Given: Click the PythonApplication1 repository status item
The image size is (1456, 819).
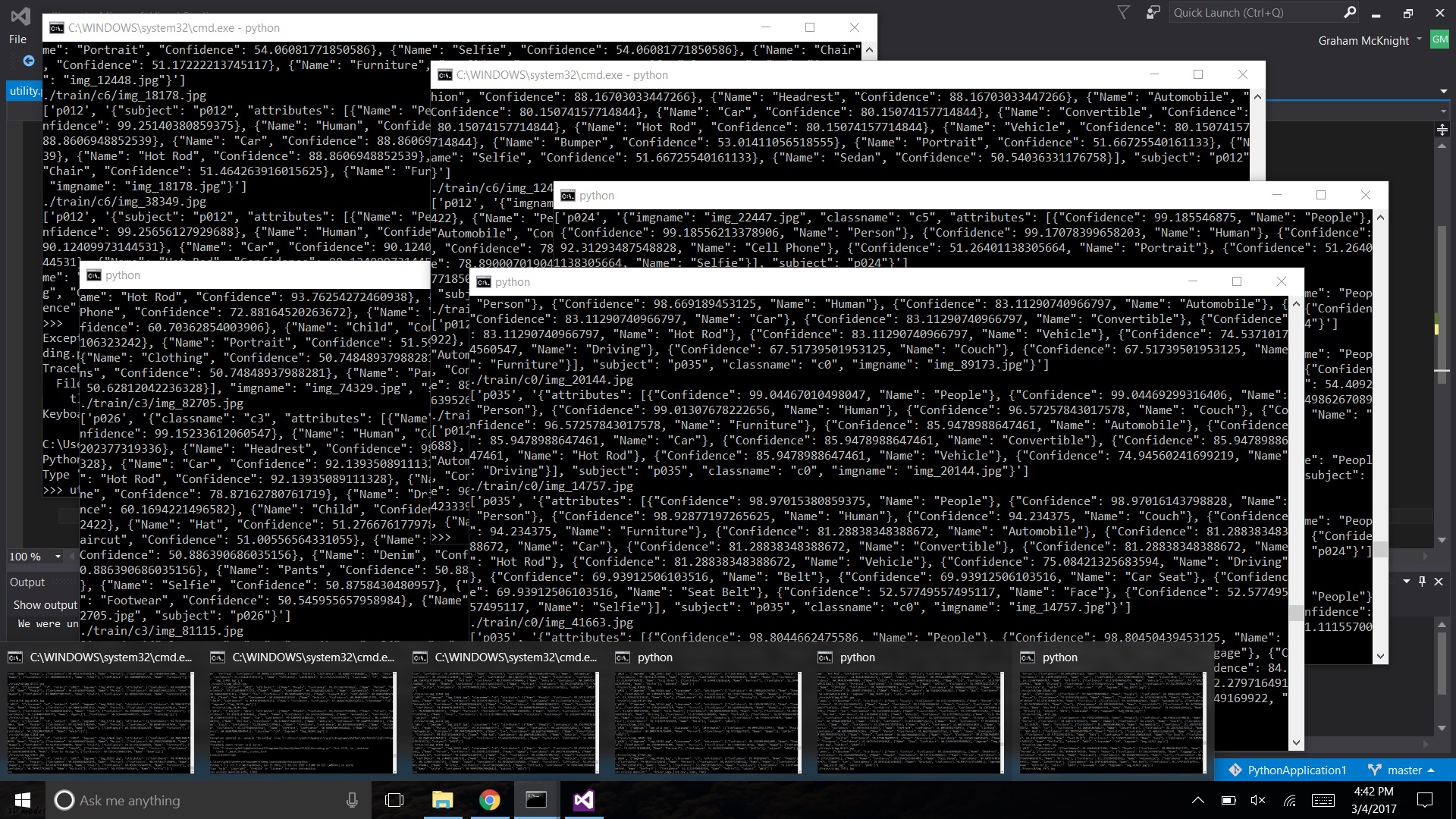Looking at the screenshot, I should (x=1288, y=770).
